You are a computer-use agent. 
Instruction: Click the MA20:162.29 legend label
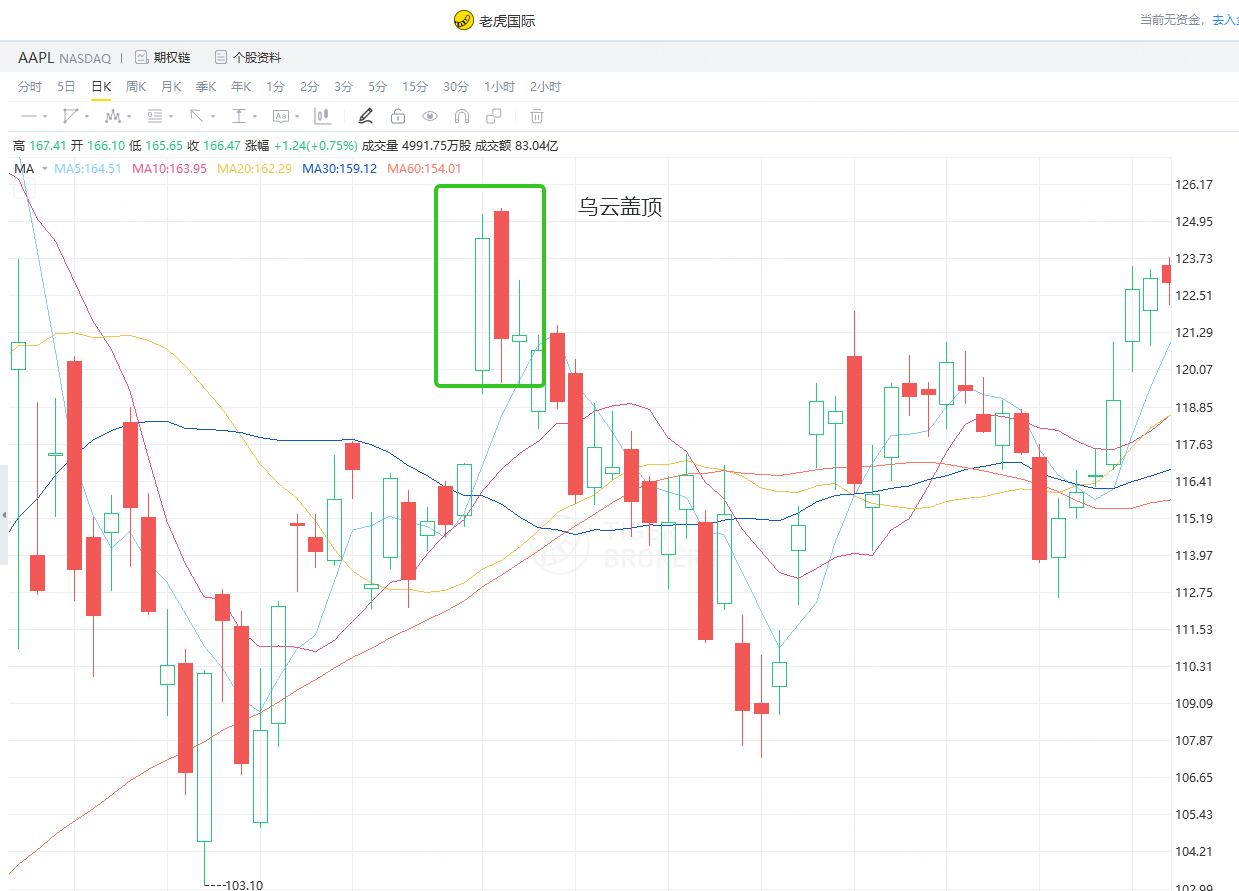coord(255,169)
